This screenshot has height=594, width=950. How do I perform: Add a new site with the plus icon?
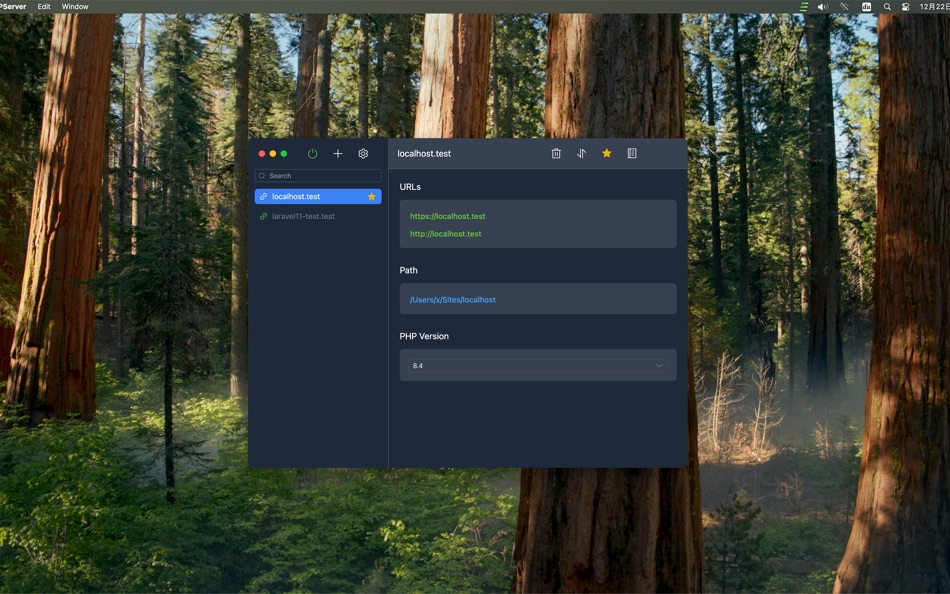pyautogui.click(x=337, y=154)
